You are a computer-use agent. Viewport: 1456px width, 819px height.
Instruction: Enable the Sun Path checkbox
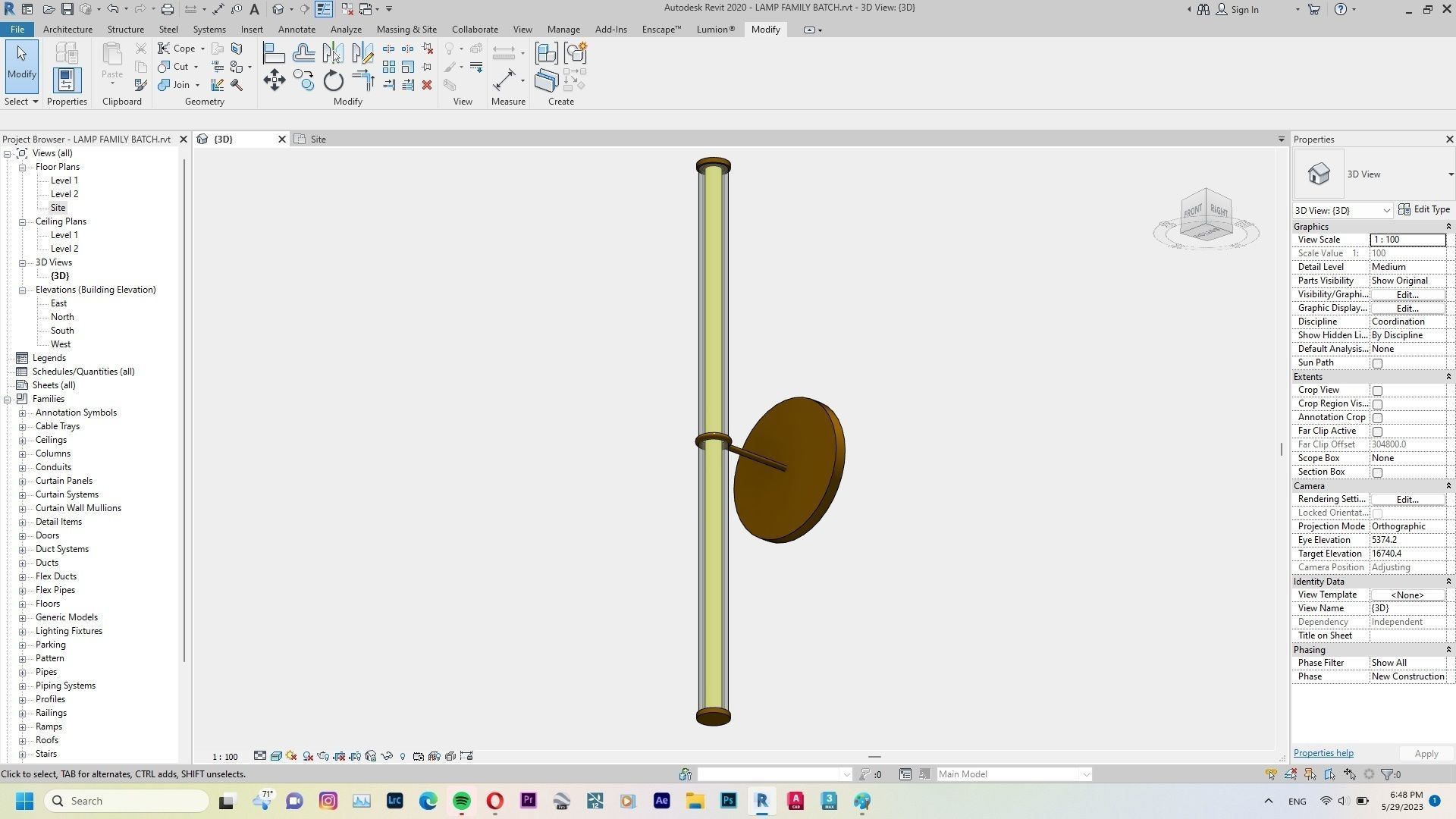tap(1377, 363)
